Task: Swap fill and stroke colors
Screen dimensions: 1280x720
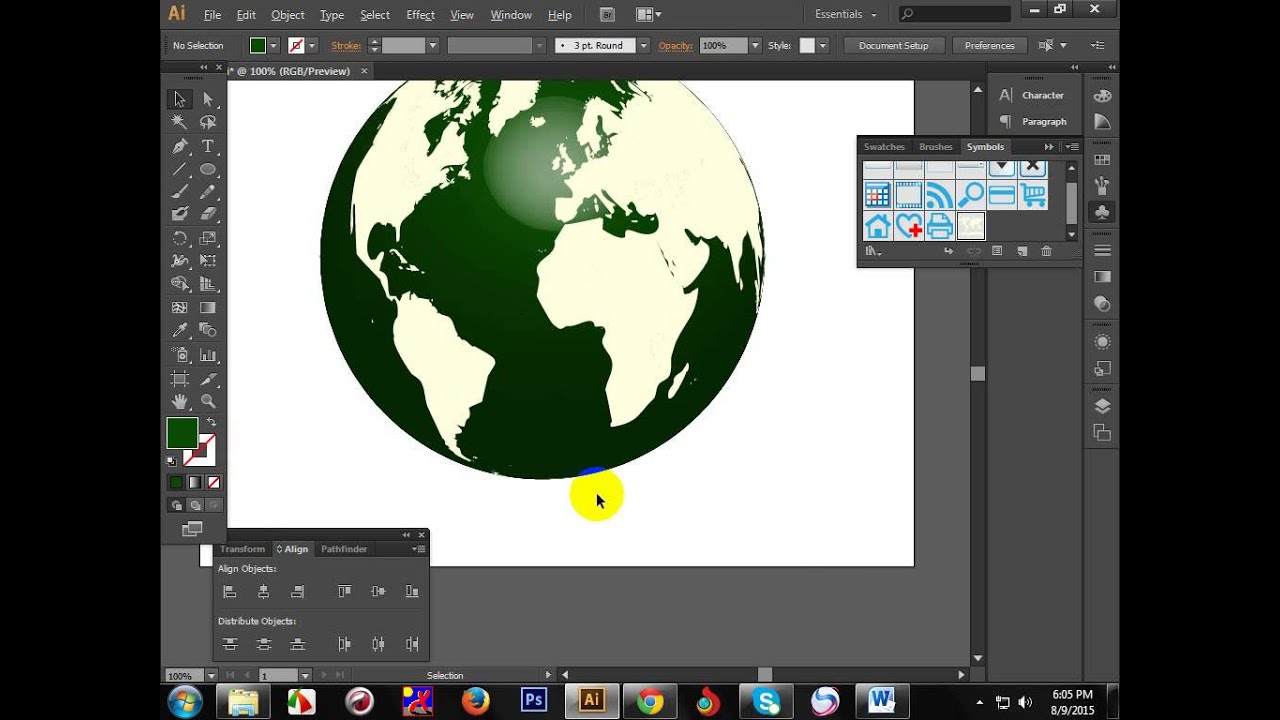Action: coord(211,423)
